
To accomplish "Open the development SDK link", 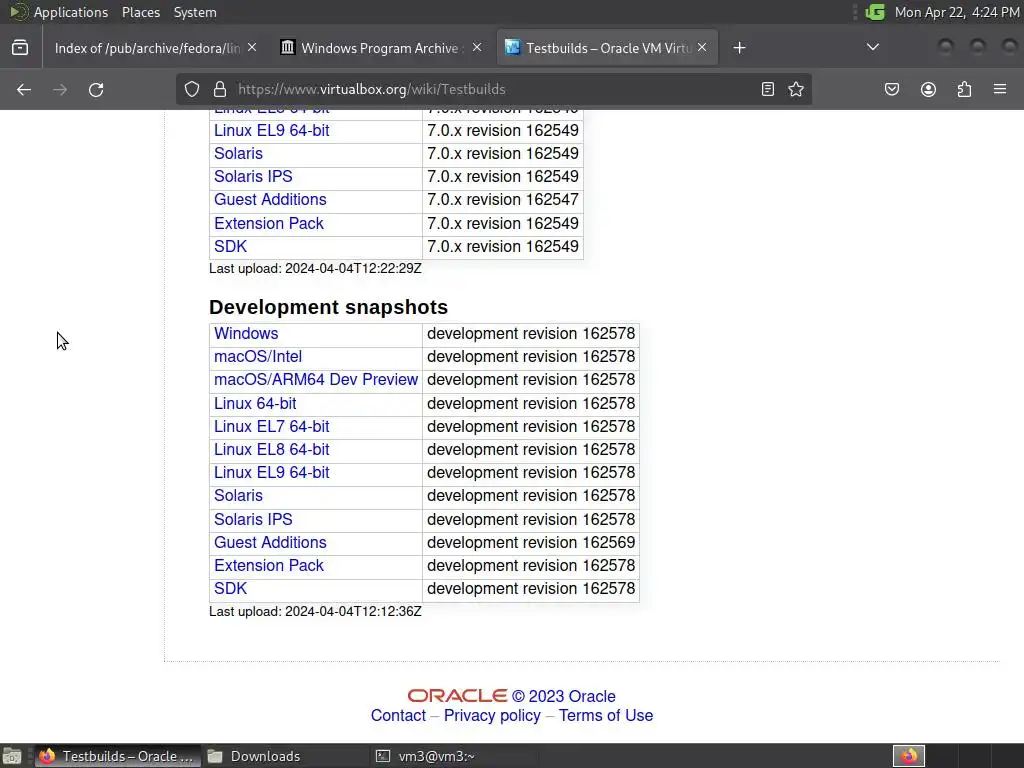I will 231,588.
